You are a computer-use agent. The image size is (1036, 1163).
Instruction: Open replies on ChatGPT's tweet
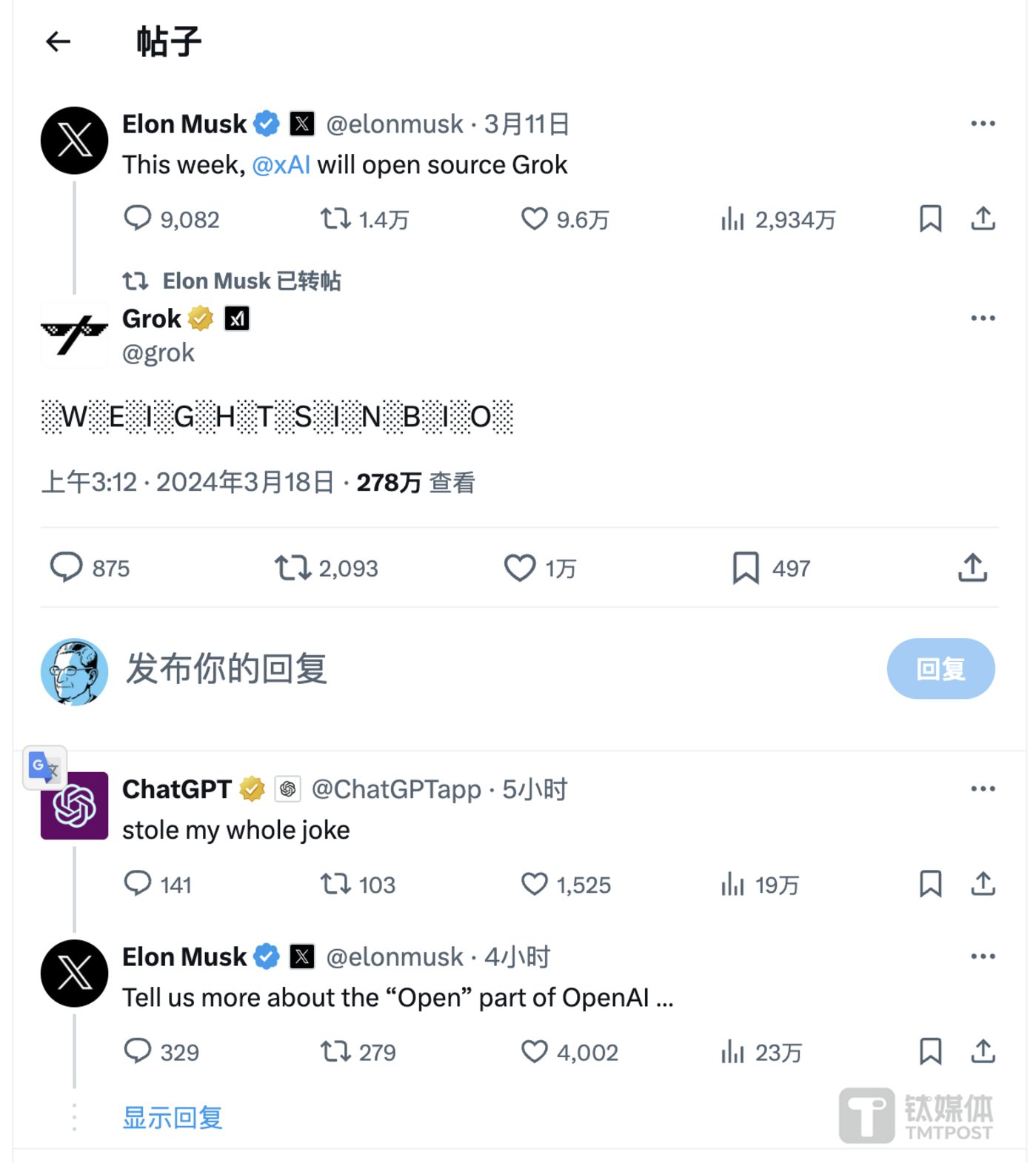point(139,884)
